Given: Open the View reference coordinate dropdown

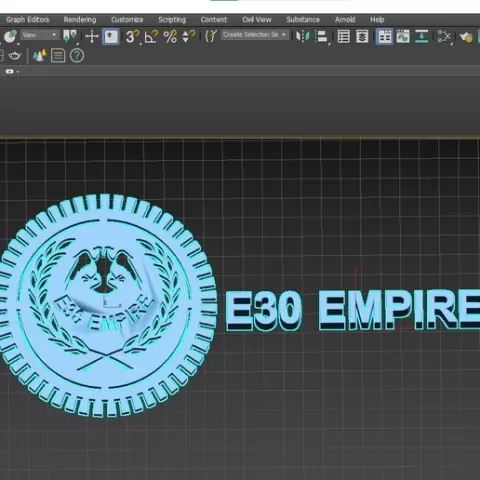Looking at the screenshot, I should (x=40, y=35).
